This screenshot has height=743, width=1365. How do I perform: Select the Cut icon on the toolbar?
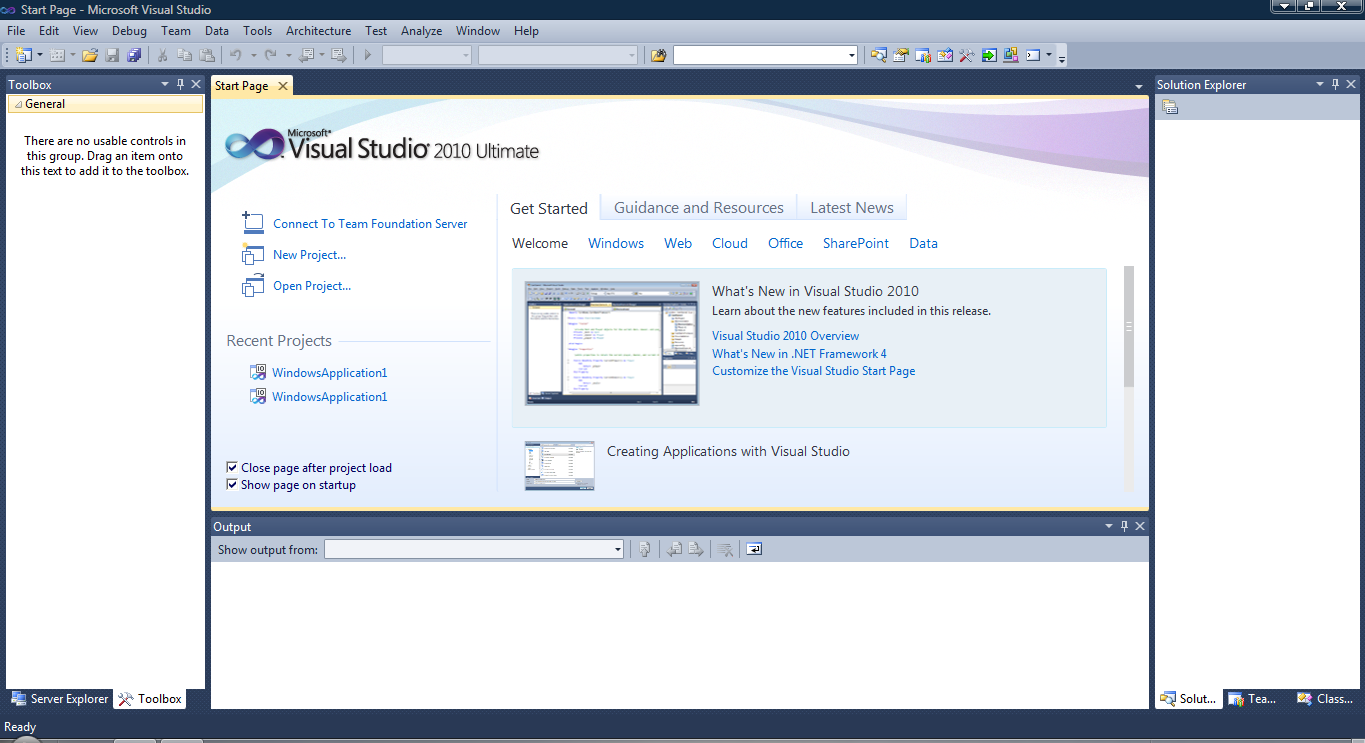pos(161,55)
